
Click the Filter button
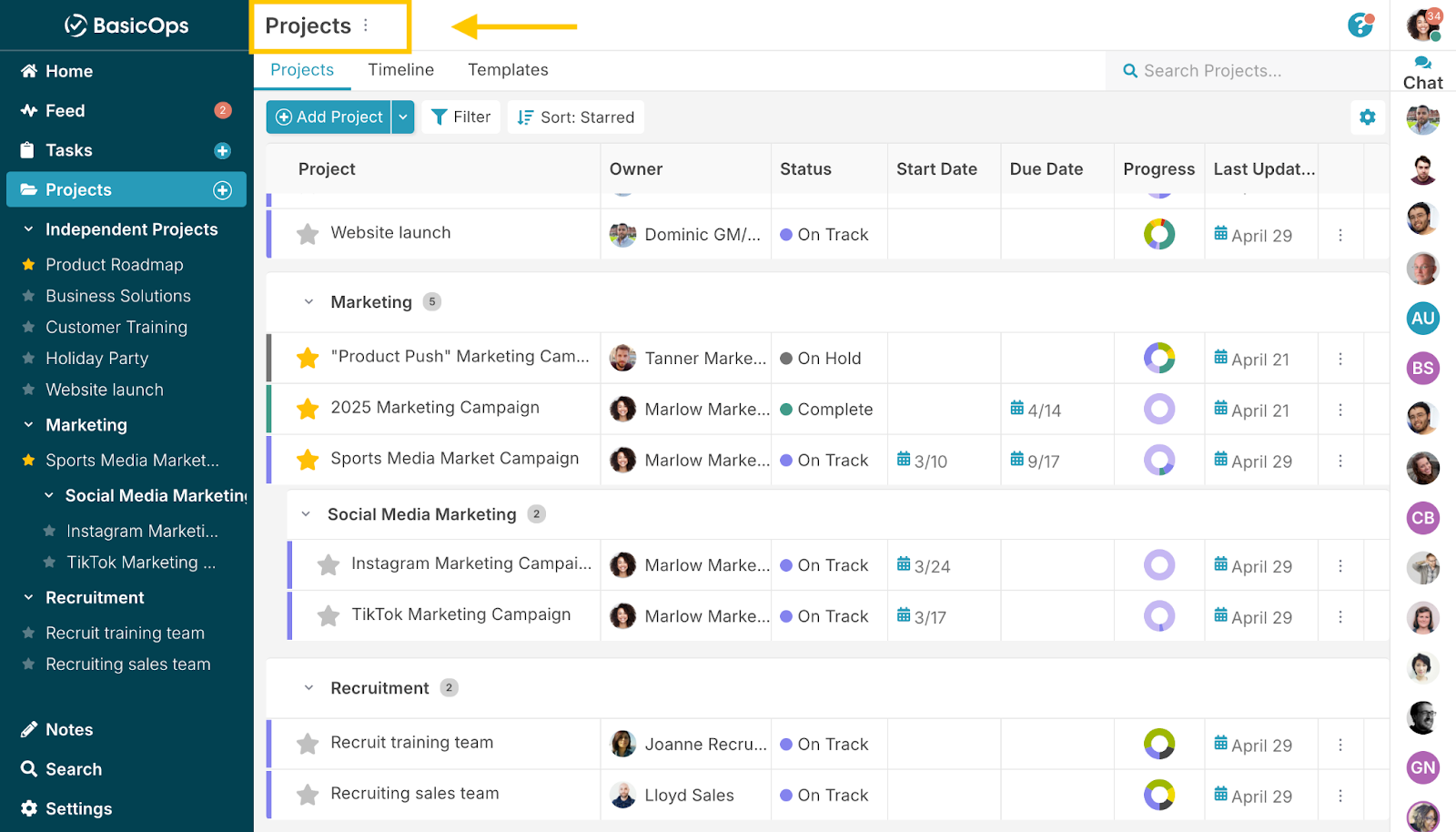(x=460, y=117)
